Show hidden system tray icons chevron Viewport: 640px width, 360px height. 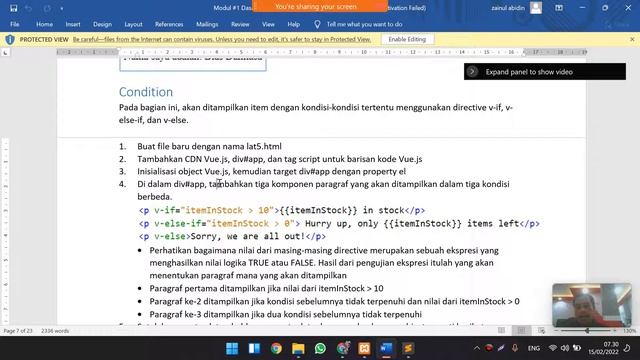[476, 348]
